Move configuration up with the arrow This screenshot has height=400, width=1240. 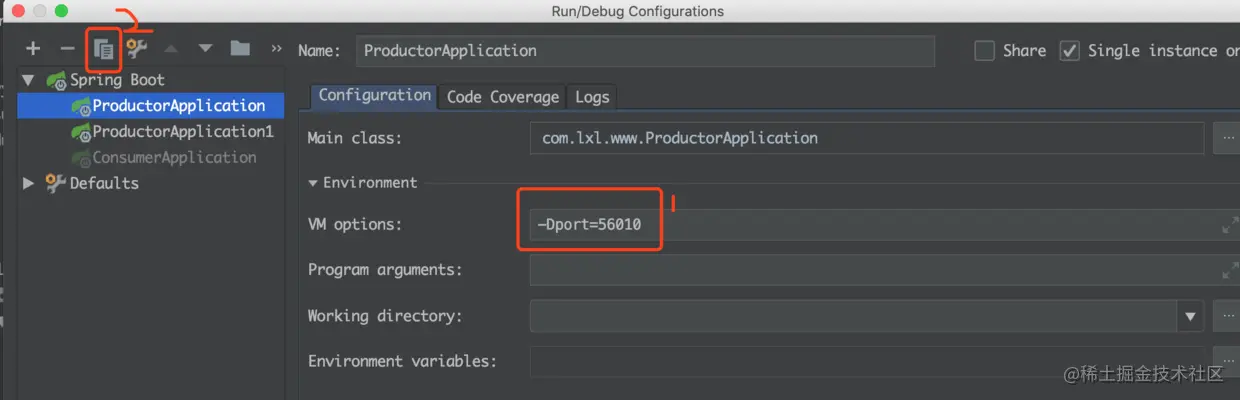tap(171, 48)
